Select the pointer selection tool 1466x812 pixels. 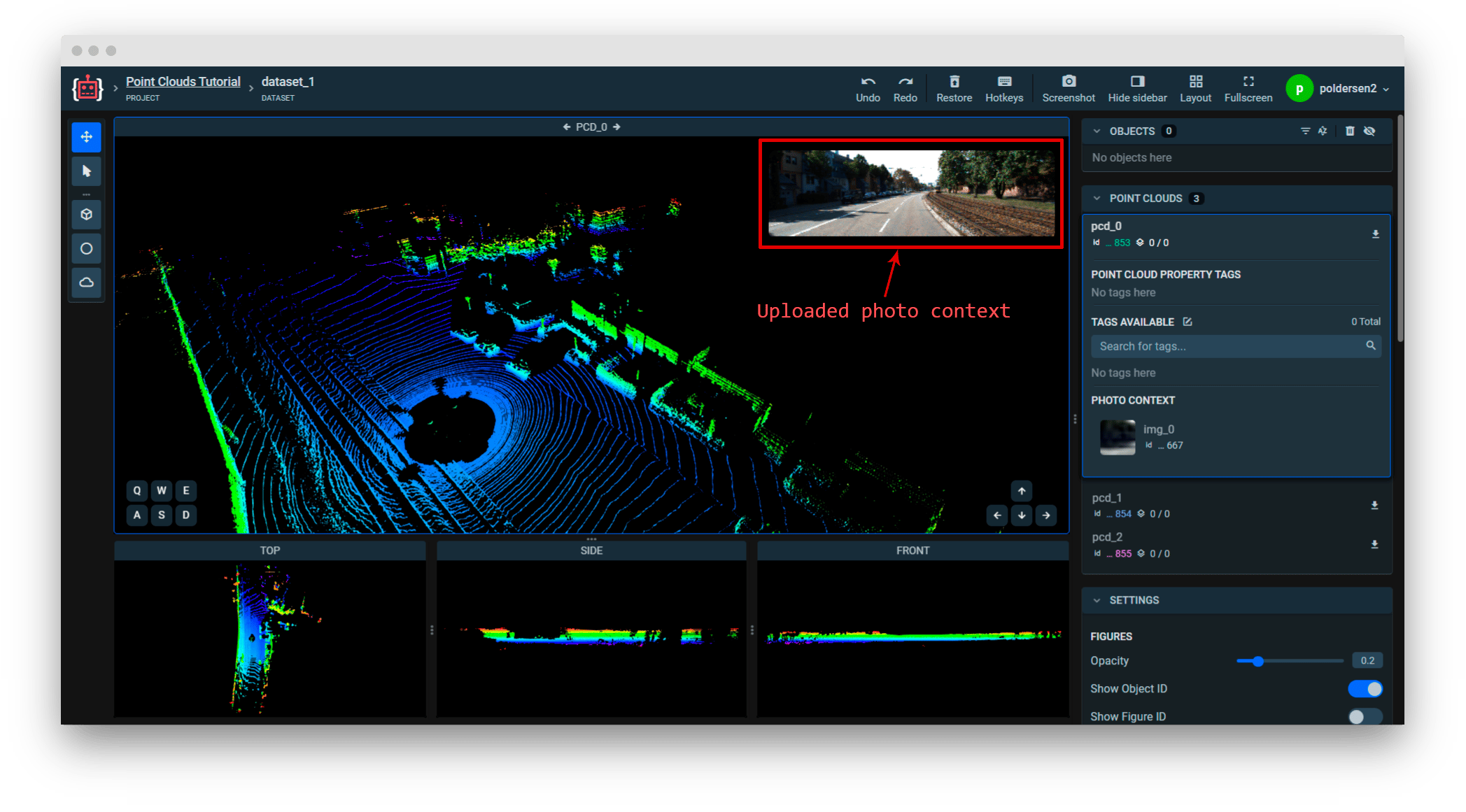(x=87, y=171)
